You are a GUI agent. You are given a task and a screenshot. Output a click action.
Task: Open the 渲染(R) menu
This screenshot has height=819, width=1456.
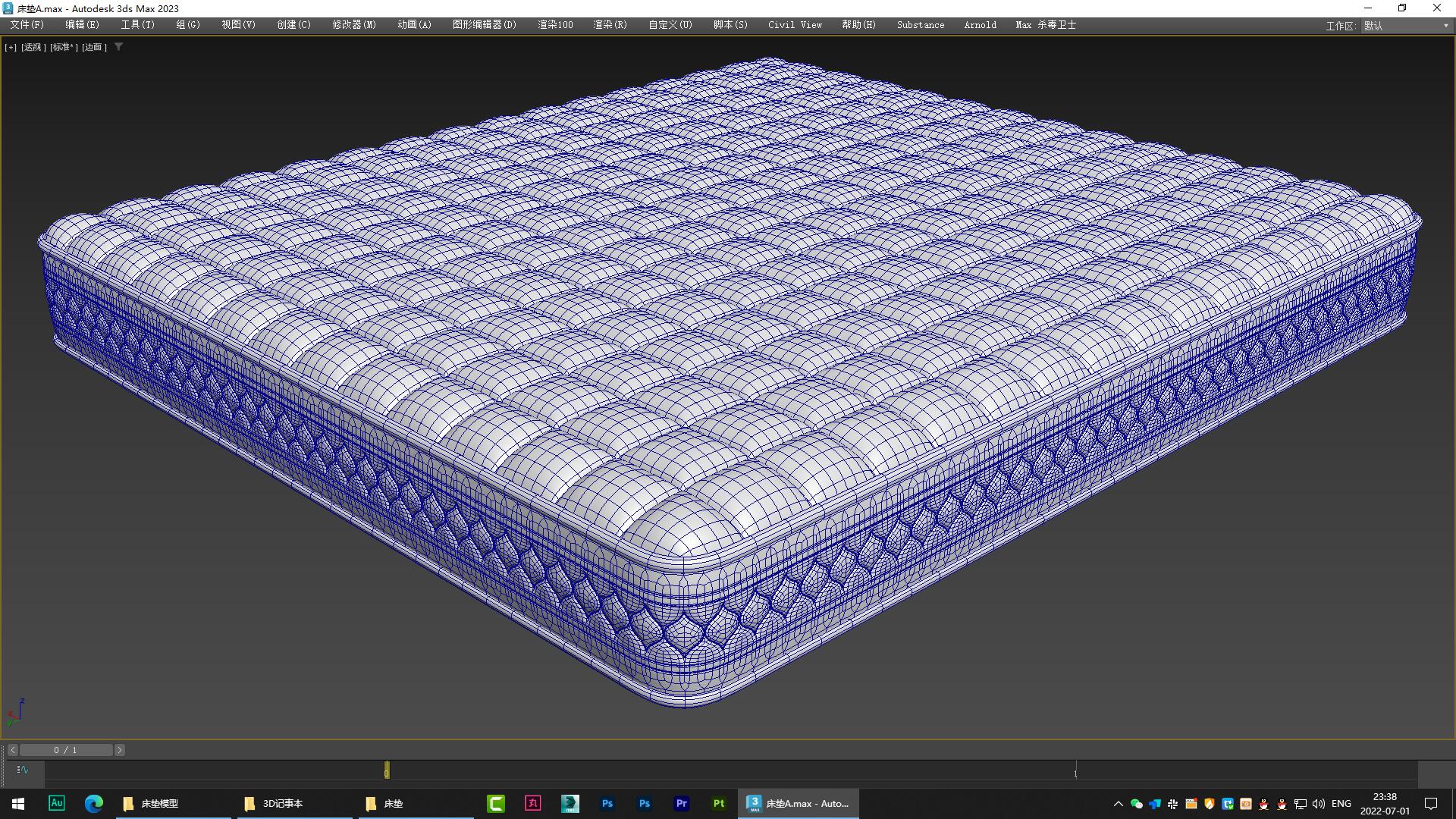[609, 25]
